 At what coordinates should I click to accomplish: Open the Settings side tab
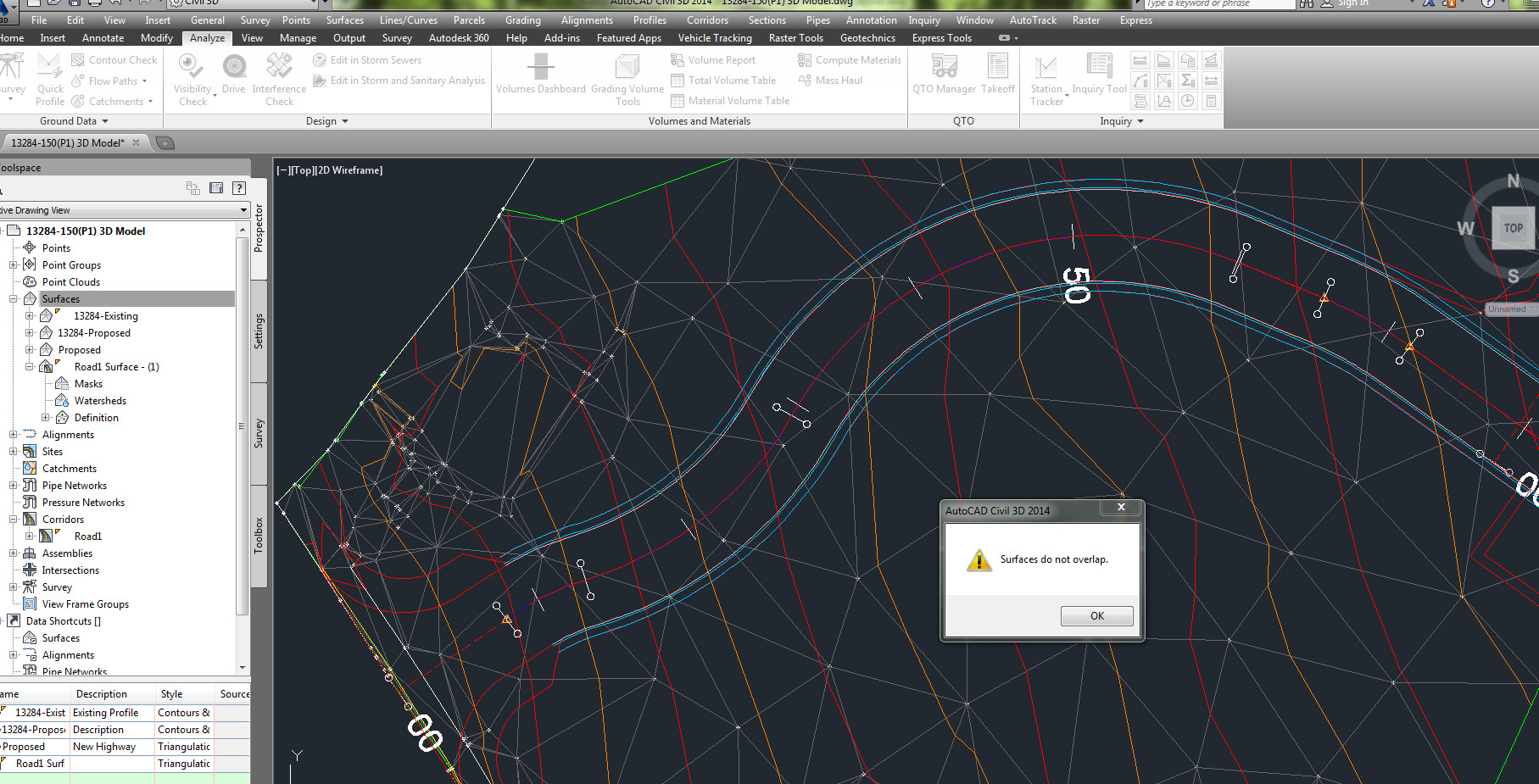tap(259, 331)
